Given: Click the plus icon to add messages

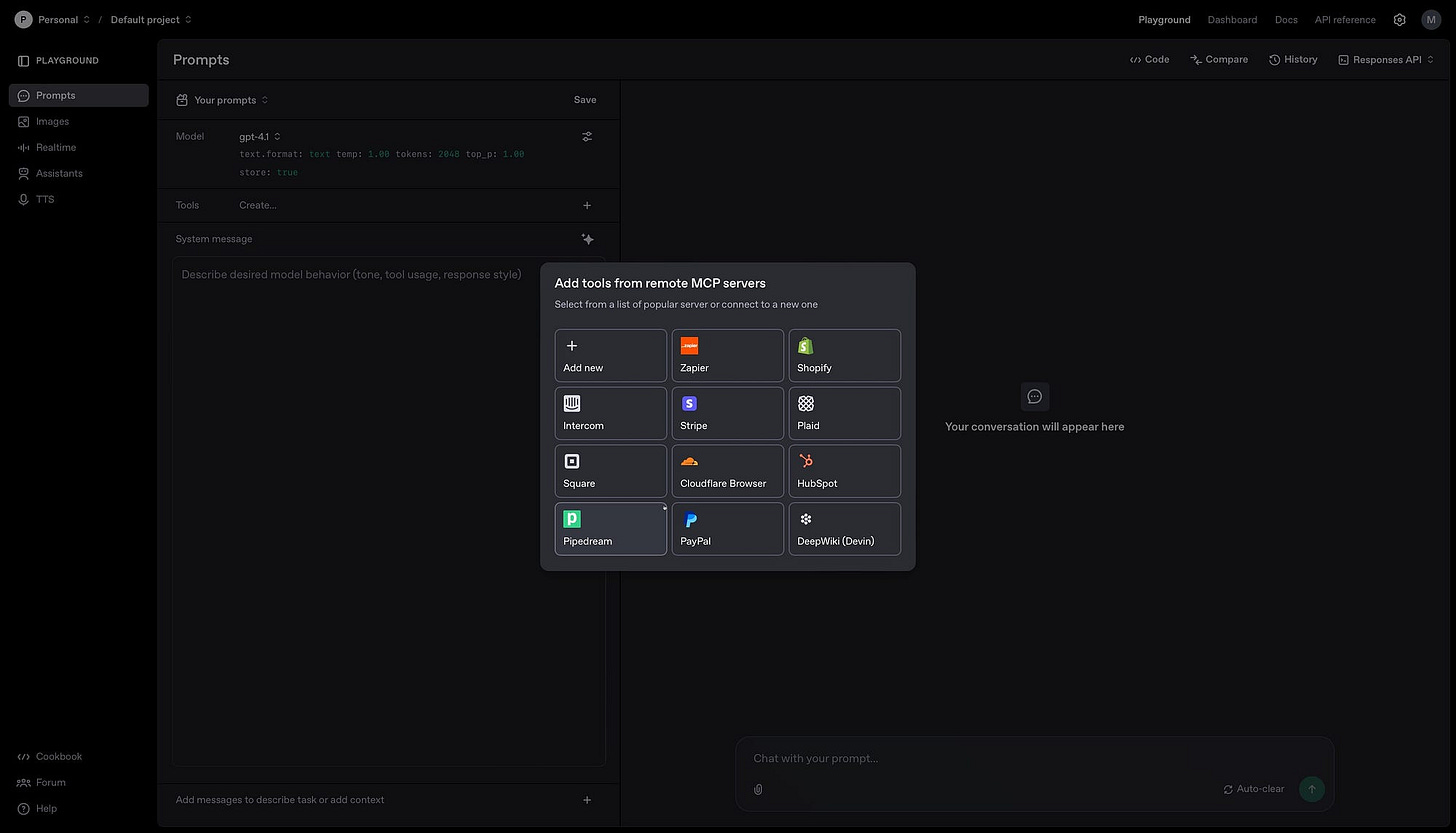Looking at the screenshot, I should pyautogui.click(x=587, y=800).
